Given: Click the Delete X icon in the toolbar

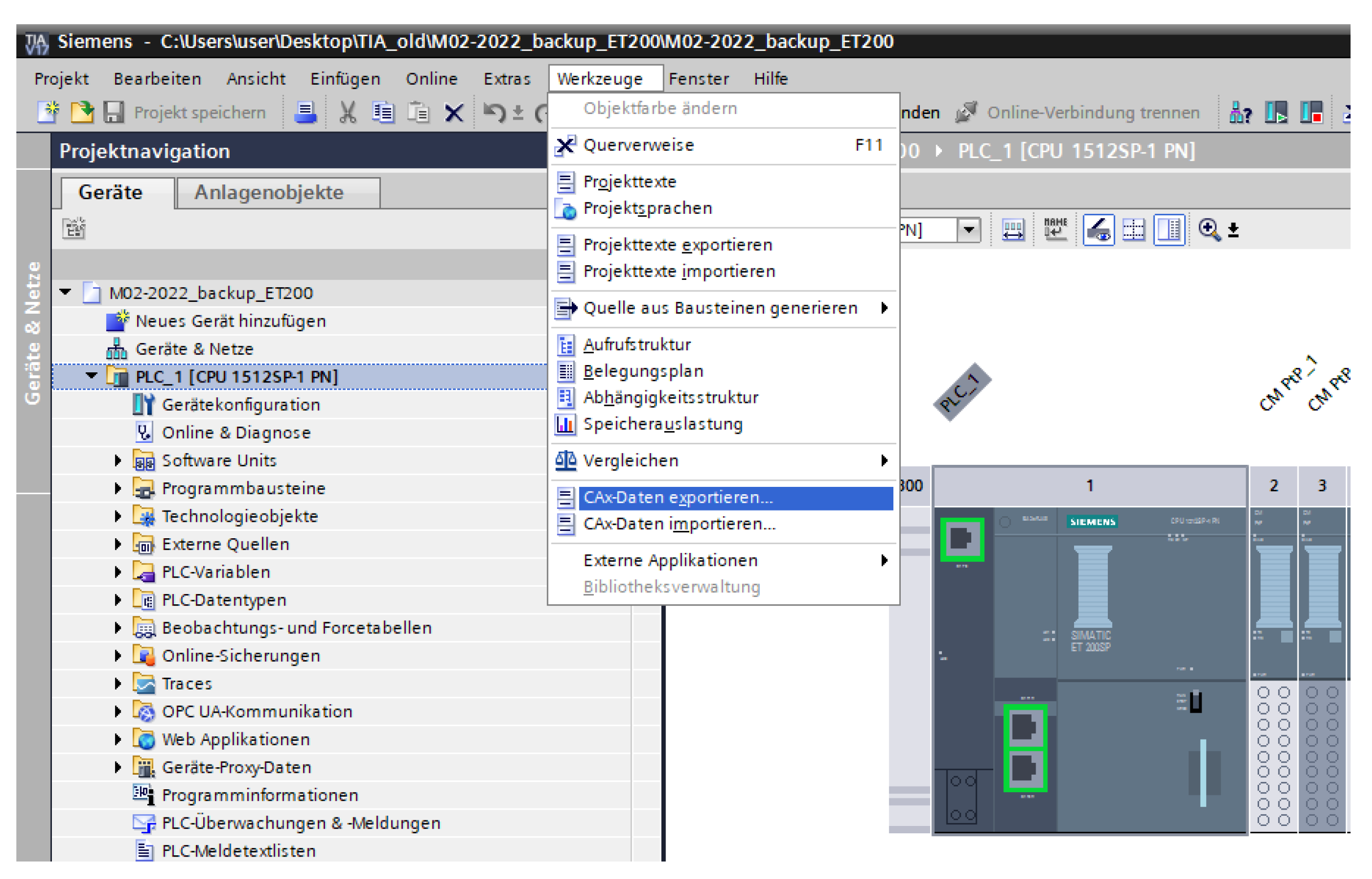Looking at the screenshot, I should pyautogui.click(x=454, y=112).
